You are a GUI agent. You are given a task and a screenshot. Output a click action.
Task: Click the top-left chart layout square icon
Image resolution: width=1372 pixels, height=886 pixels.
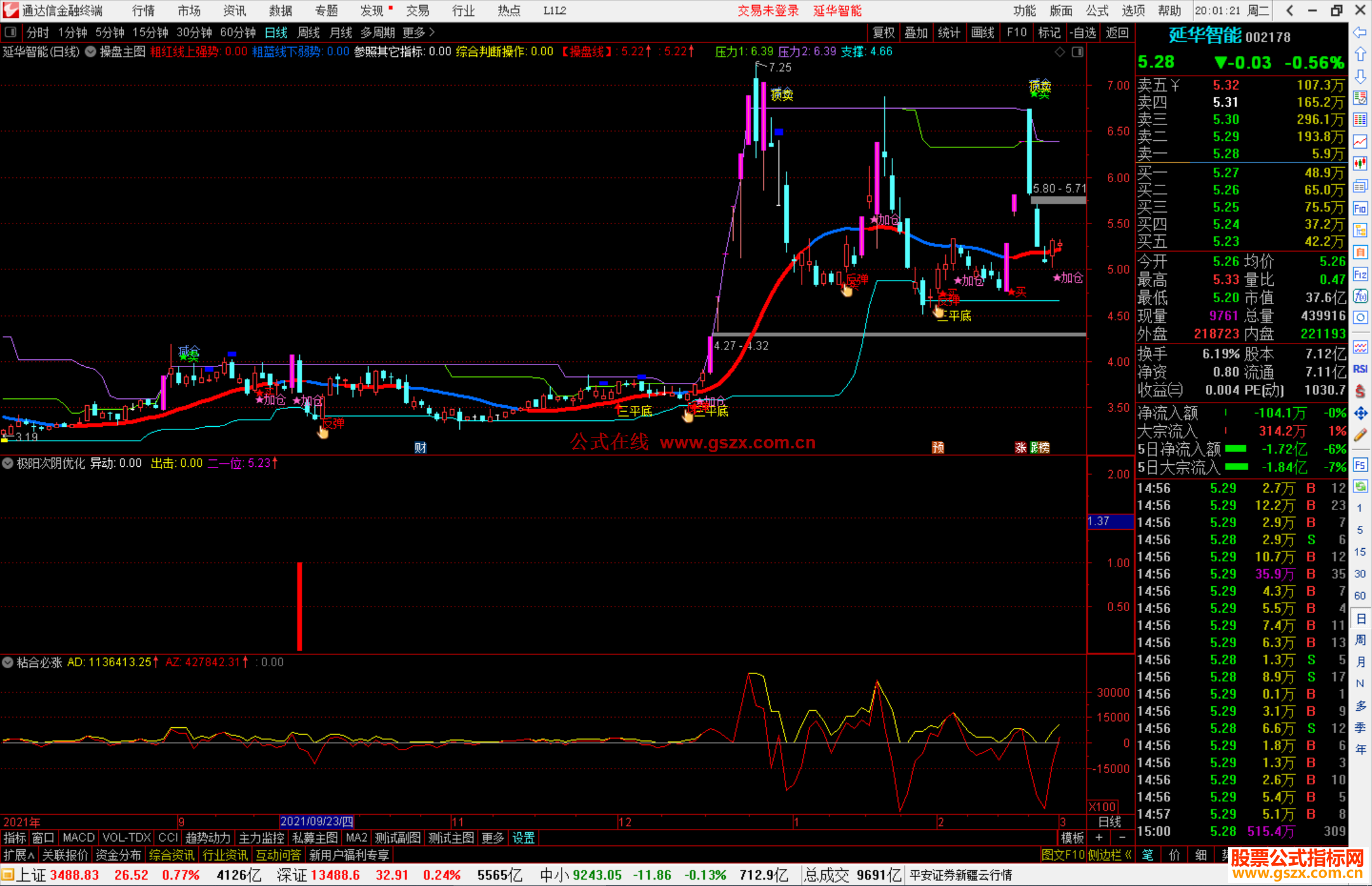coord(10,32)
